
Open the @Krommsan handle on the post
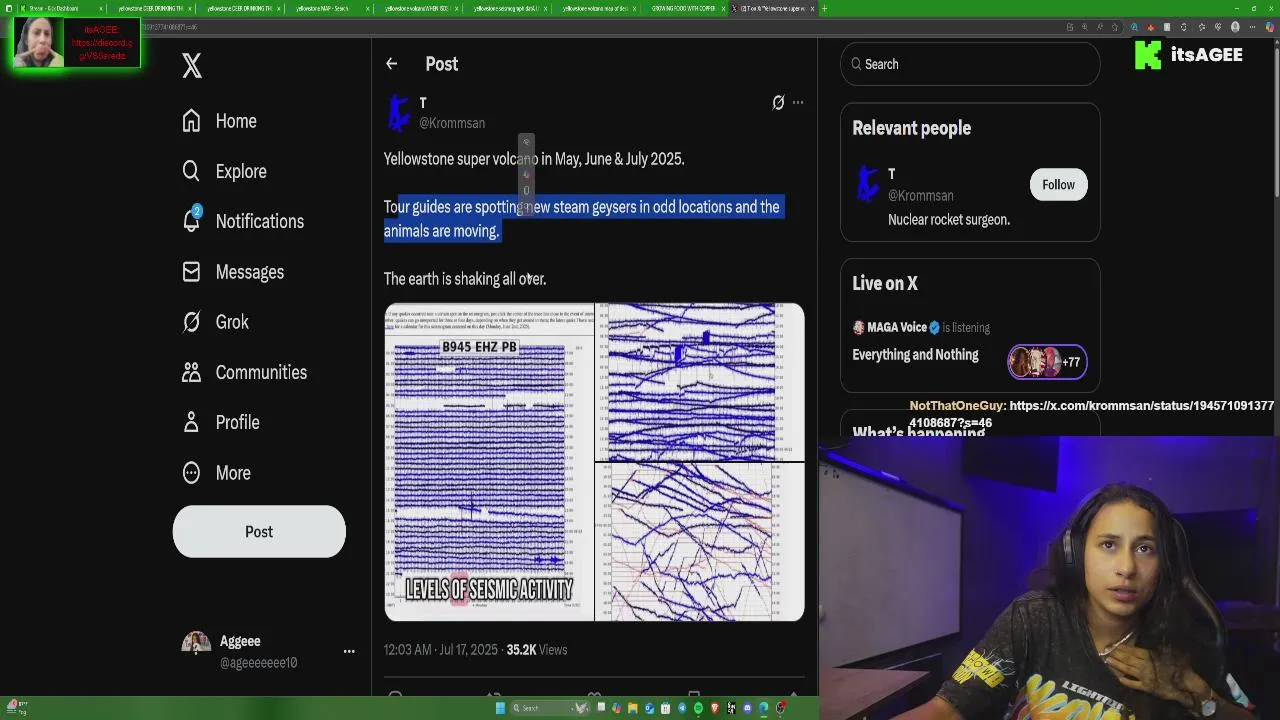pyautogui.click(x=452, y=123)
